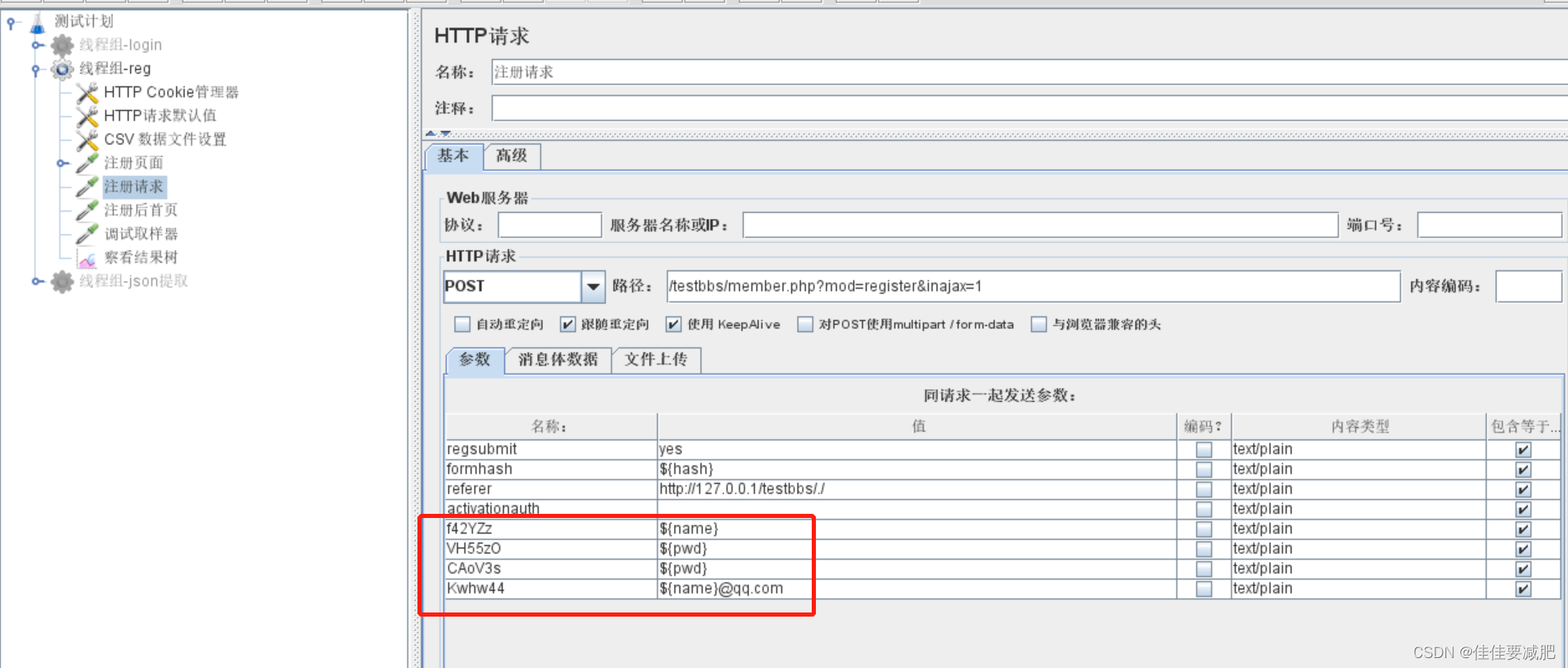This screenshot has height=668, width=1568.
Task: Switch to the 基本 tab
Action: pyautogui.click(x=453, y=156)
